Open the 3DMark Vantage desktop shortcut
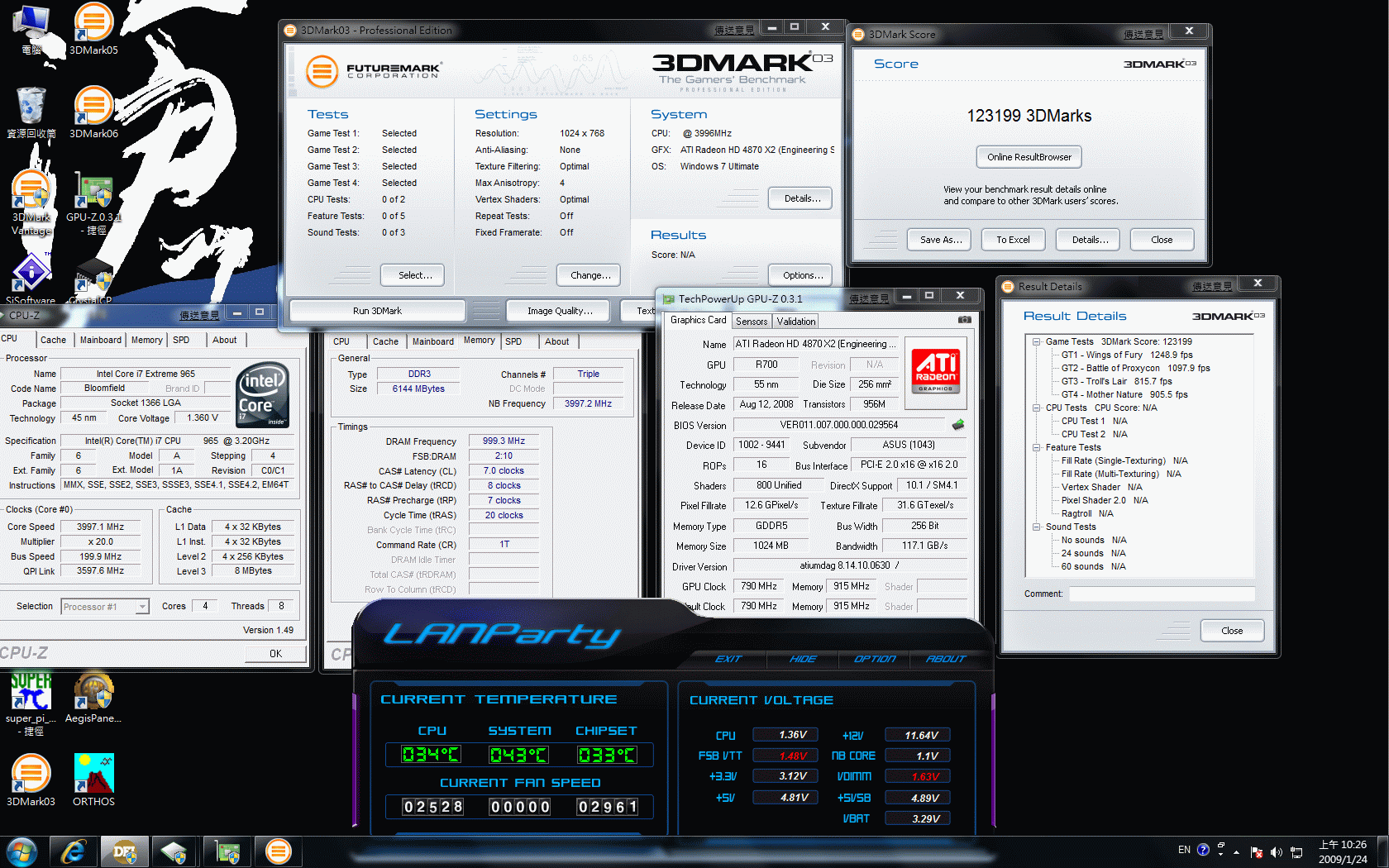The height and width of the screenshot is (868, 1389). 31,203
